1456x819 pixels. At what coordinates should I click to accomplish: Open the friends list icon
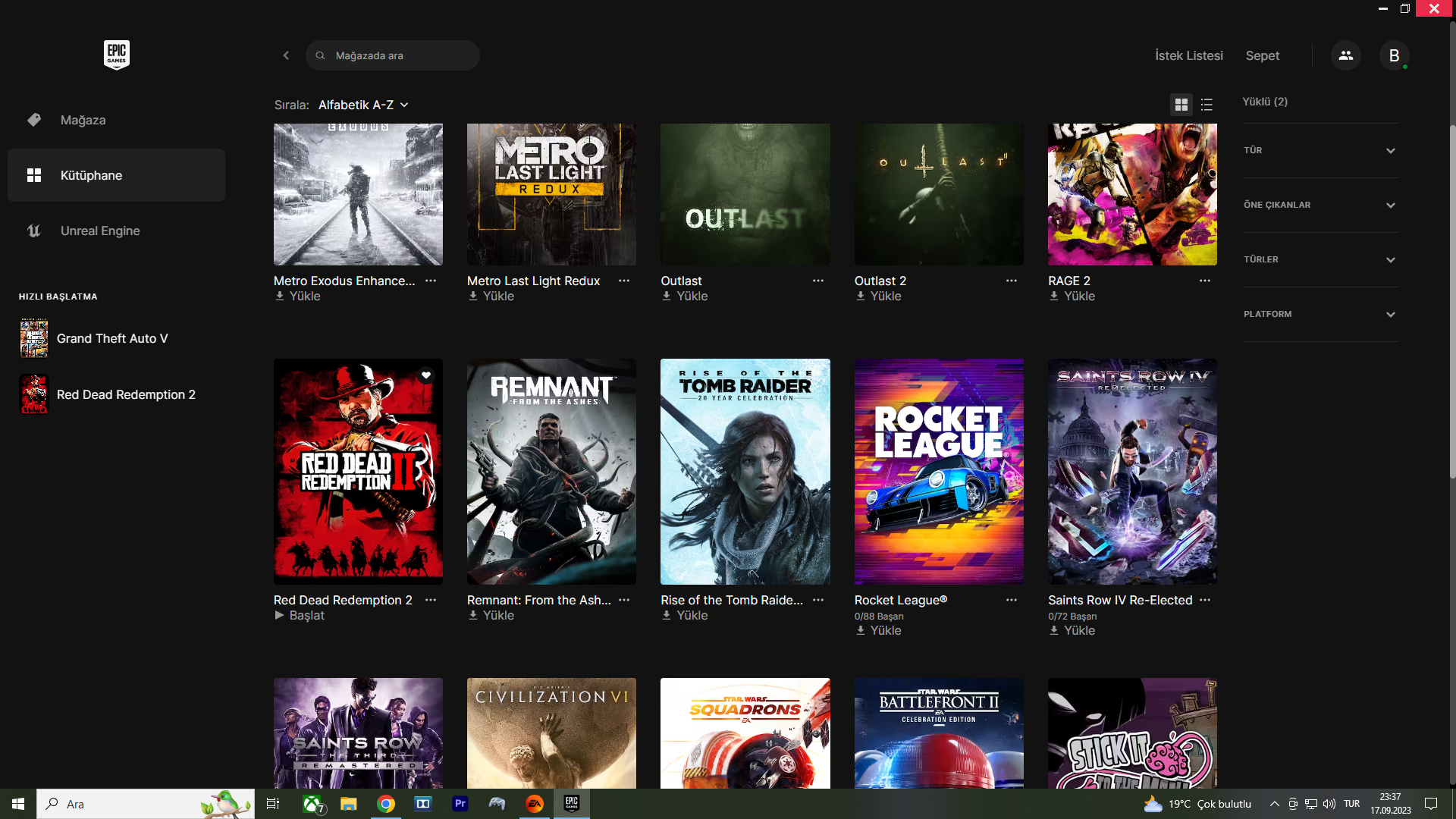1346,55
